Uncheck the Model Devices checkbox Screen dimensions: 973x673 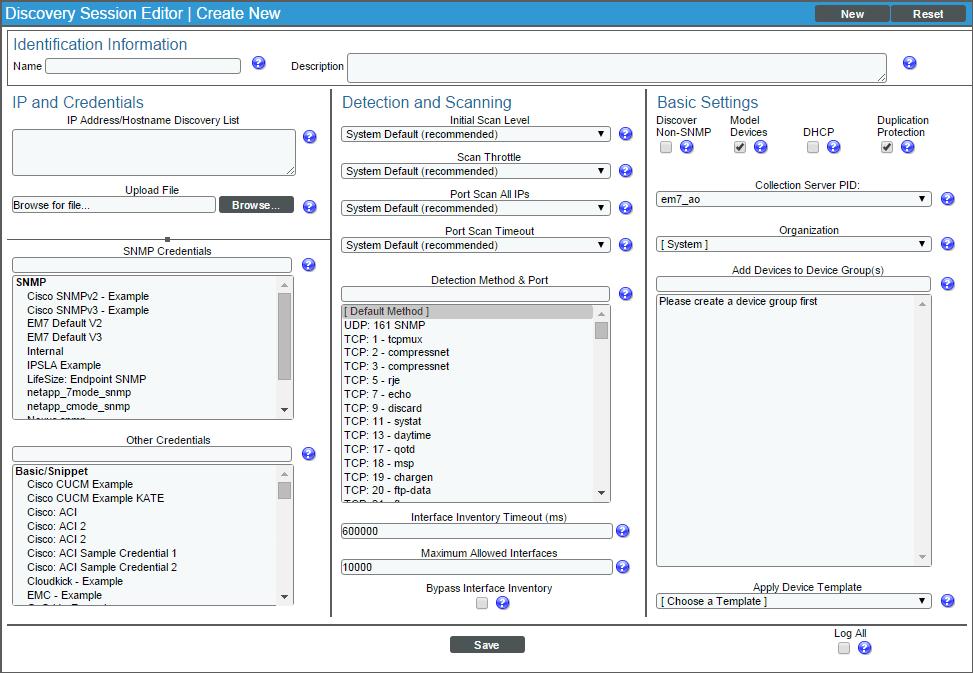tap(739, 147)
